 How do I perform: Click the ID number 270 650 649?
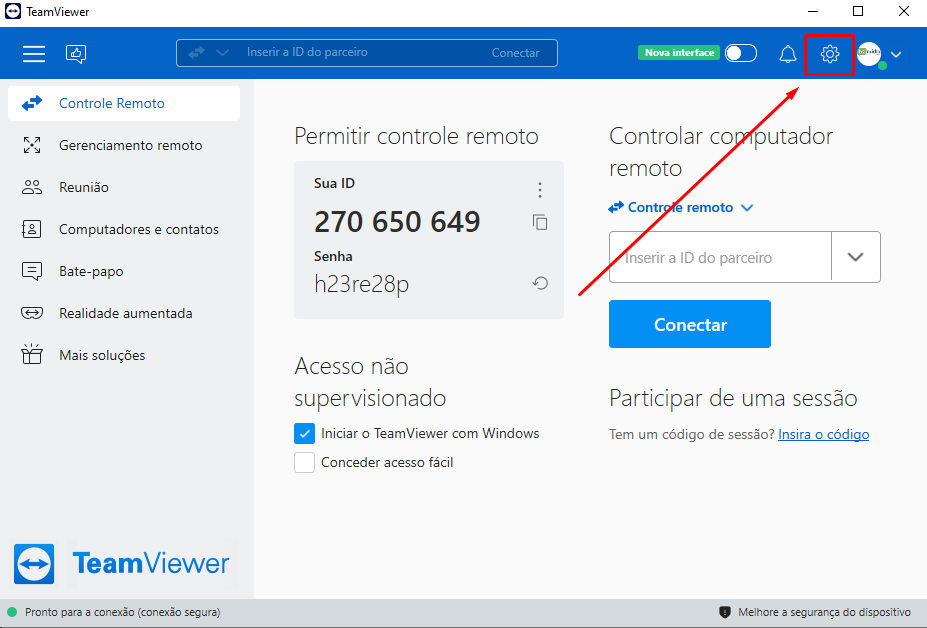[x=397, y=222]
